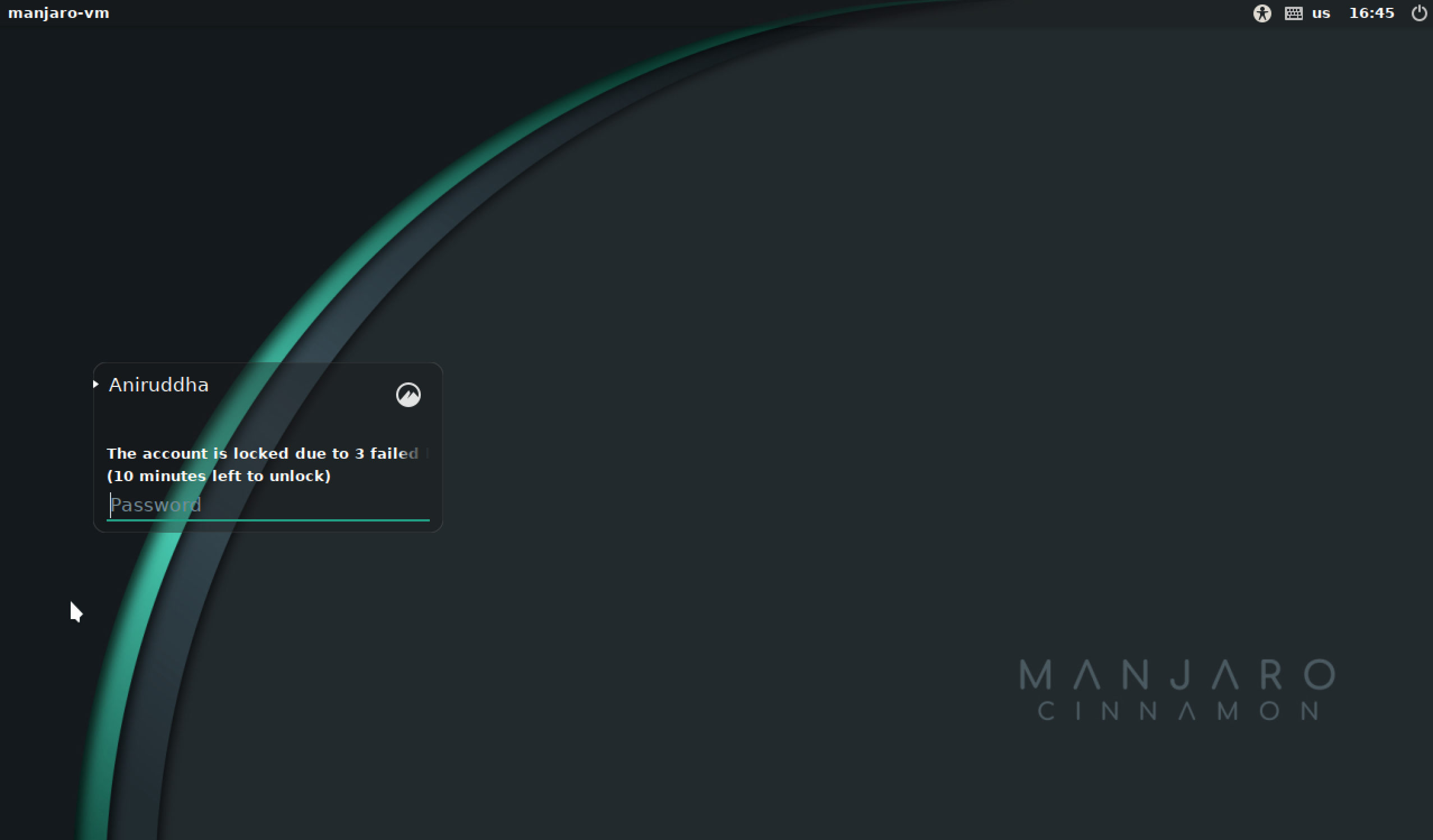
Task: Click the clock showing 16:45
Action: coord(1372,13)
